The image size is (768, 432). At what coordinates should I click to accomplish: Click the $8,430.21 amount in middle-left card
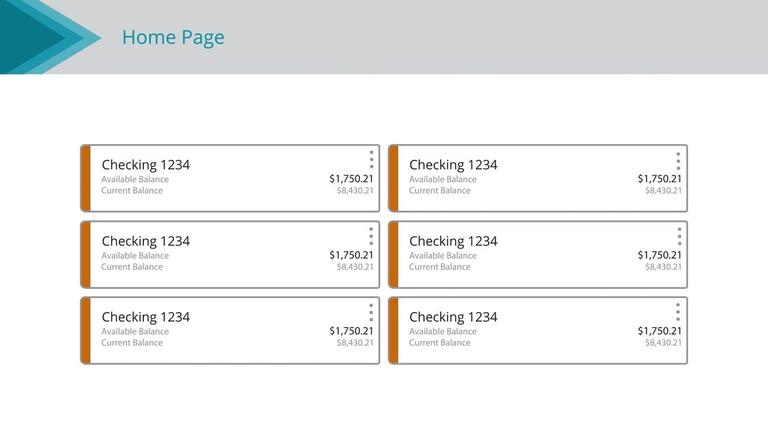(355, 267)
